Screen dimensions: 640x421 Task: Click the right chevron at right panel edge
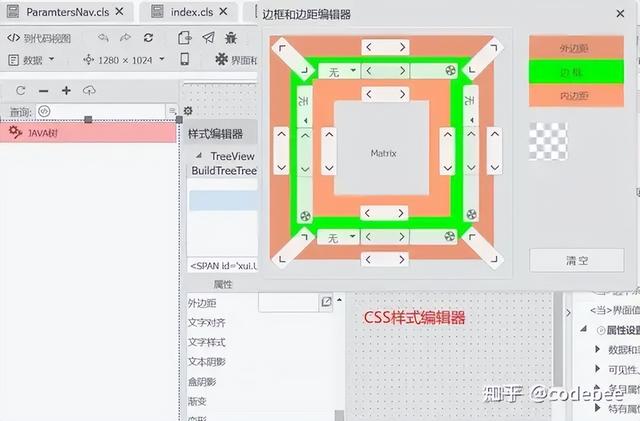568,313
